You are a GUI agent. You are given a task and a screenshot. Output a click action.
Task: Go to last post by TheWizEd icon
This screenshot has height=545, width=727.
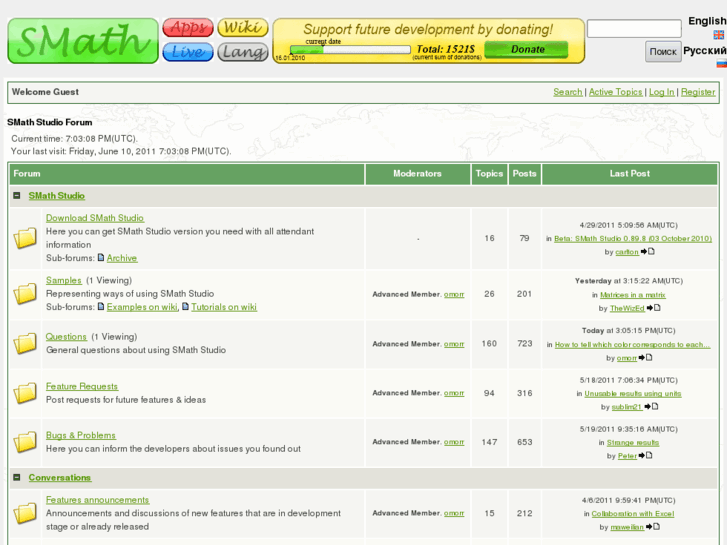(x=653, y=308)
